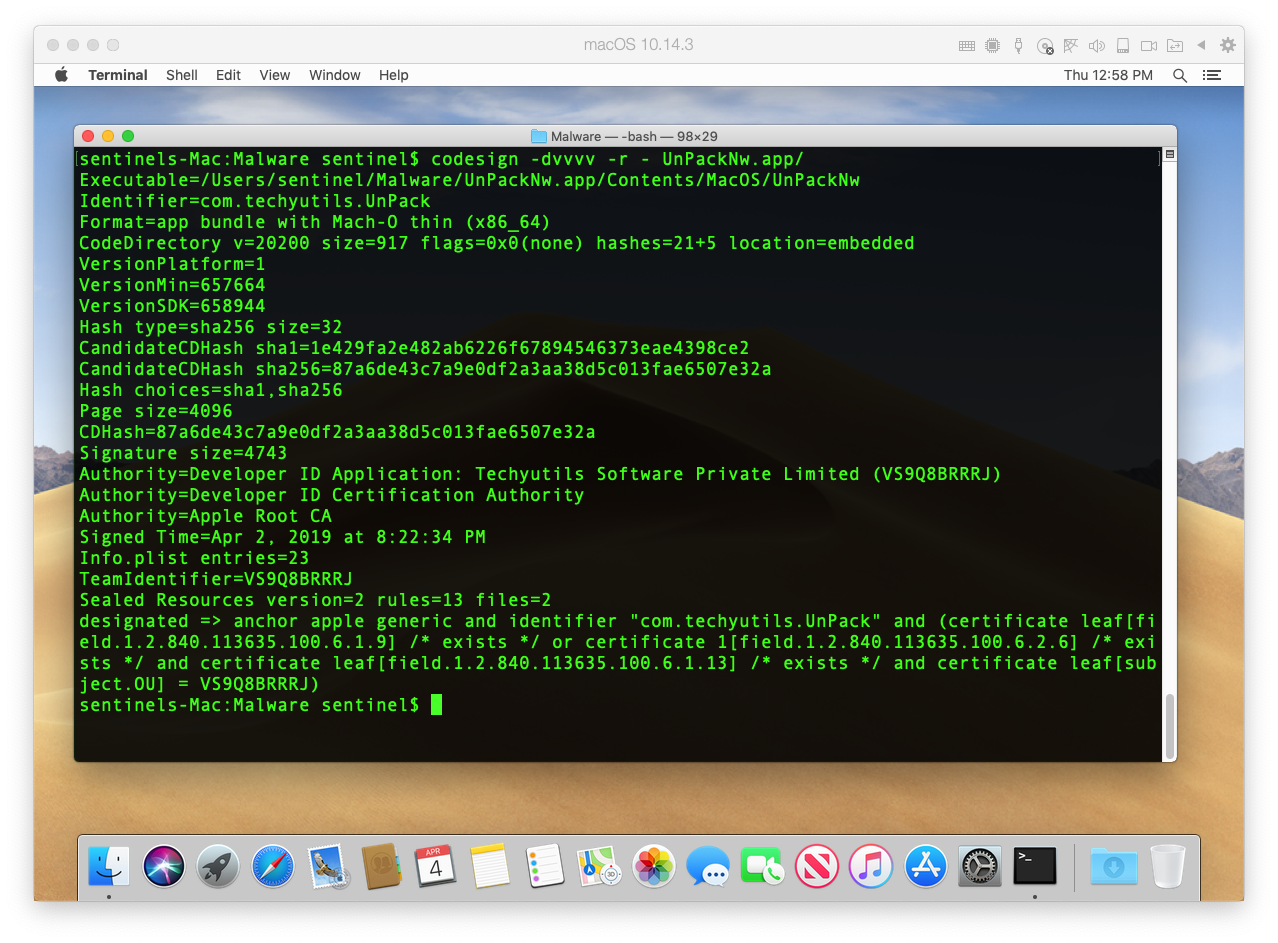Click the menu bar clock Thu 12:58 PM
The width and height of the screenshot is (1278, 943).
tap(1108, 75)
